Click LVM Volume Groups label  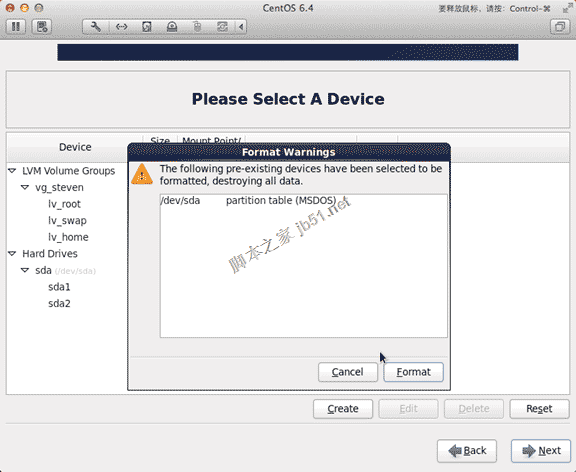point(68,171)
